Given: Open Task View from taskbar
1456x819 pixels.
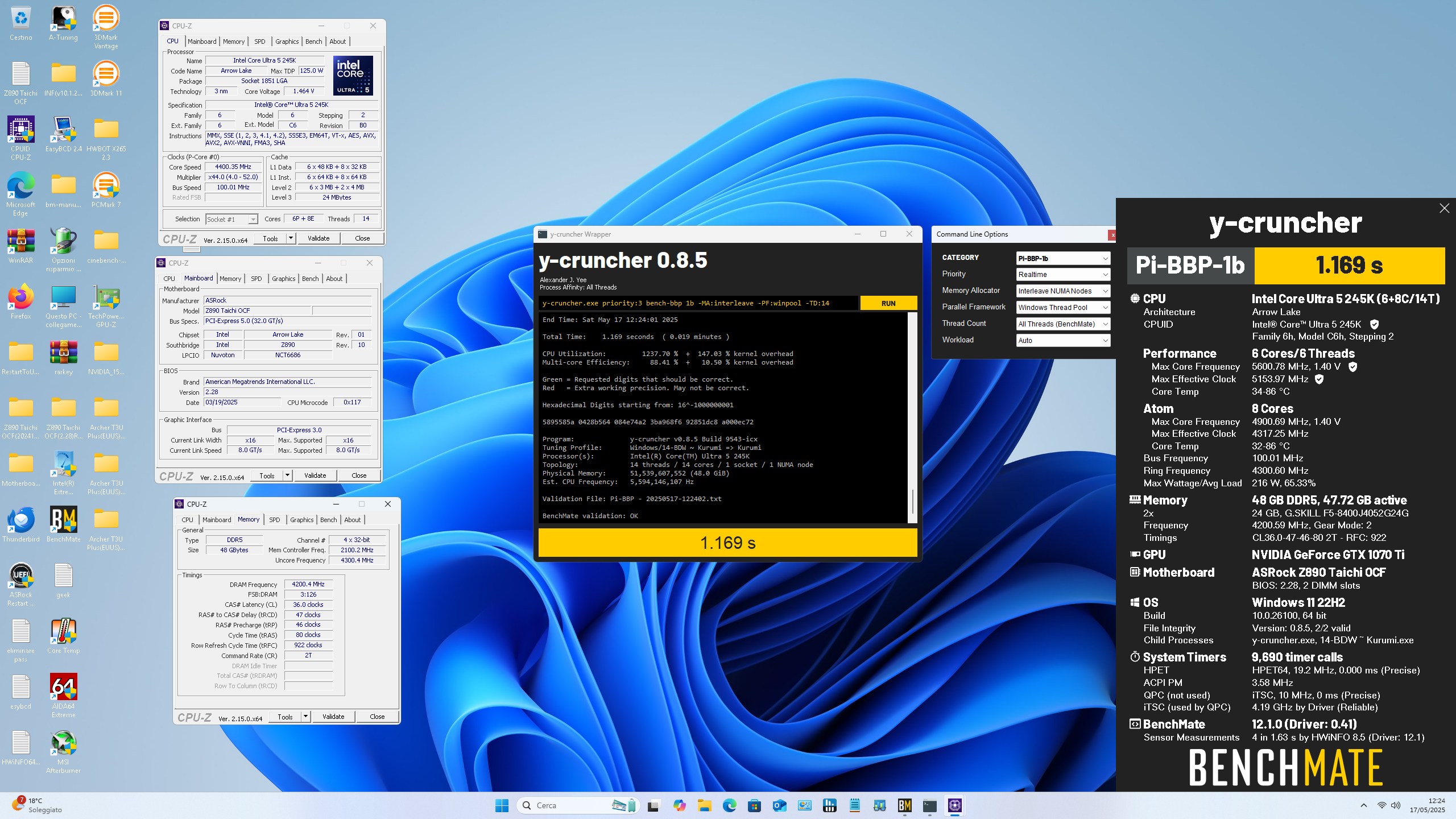Looking at the screenshot, I should (x=653, y=805).
